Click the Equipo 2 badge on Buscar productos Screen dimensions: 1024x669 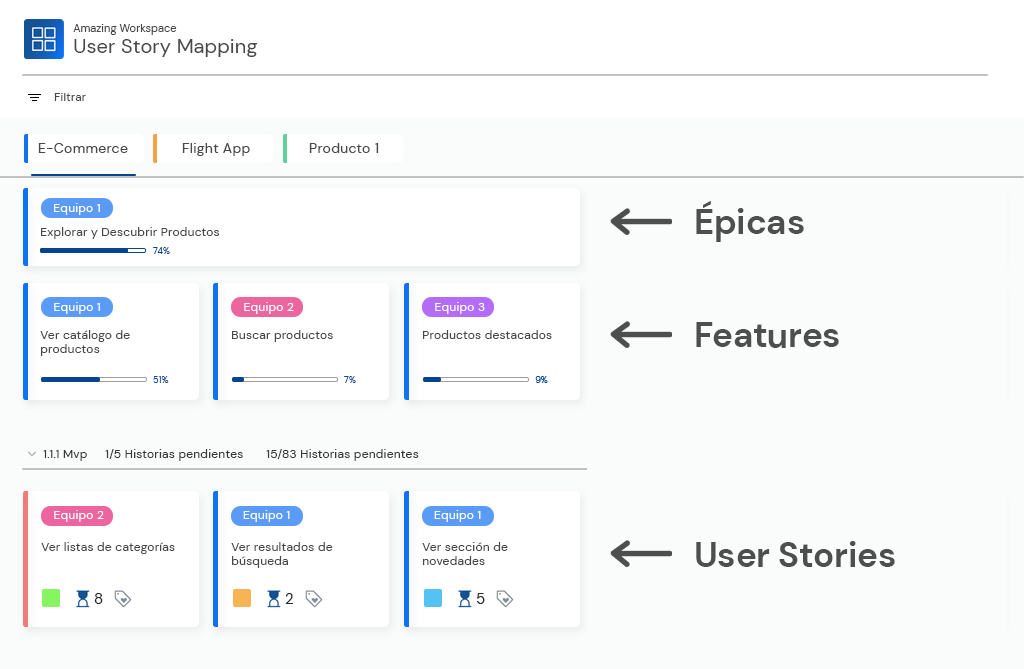coord(267,307)
